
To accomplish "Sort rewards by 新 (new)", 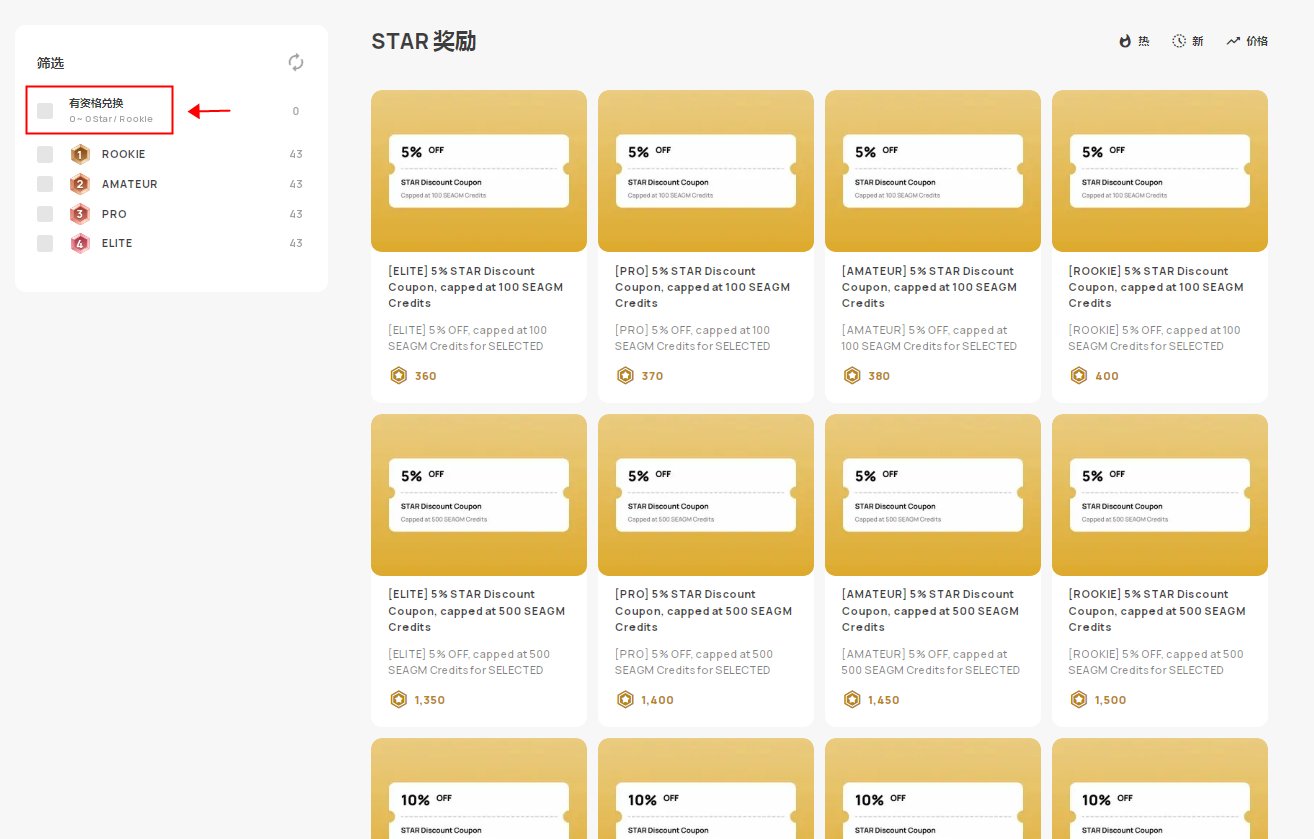I will pyautogui.click(x=1188, y=41).
